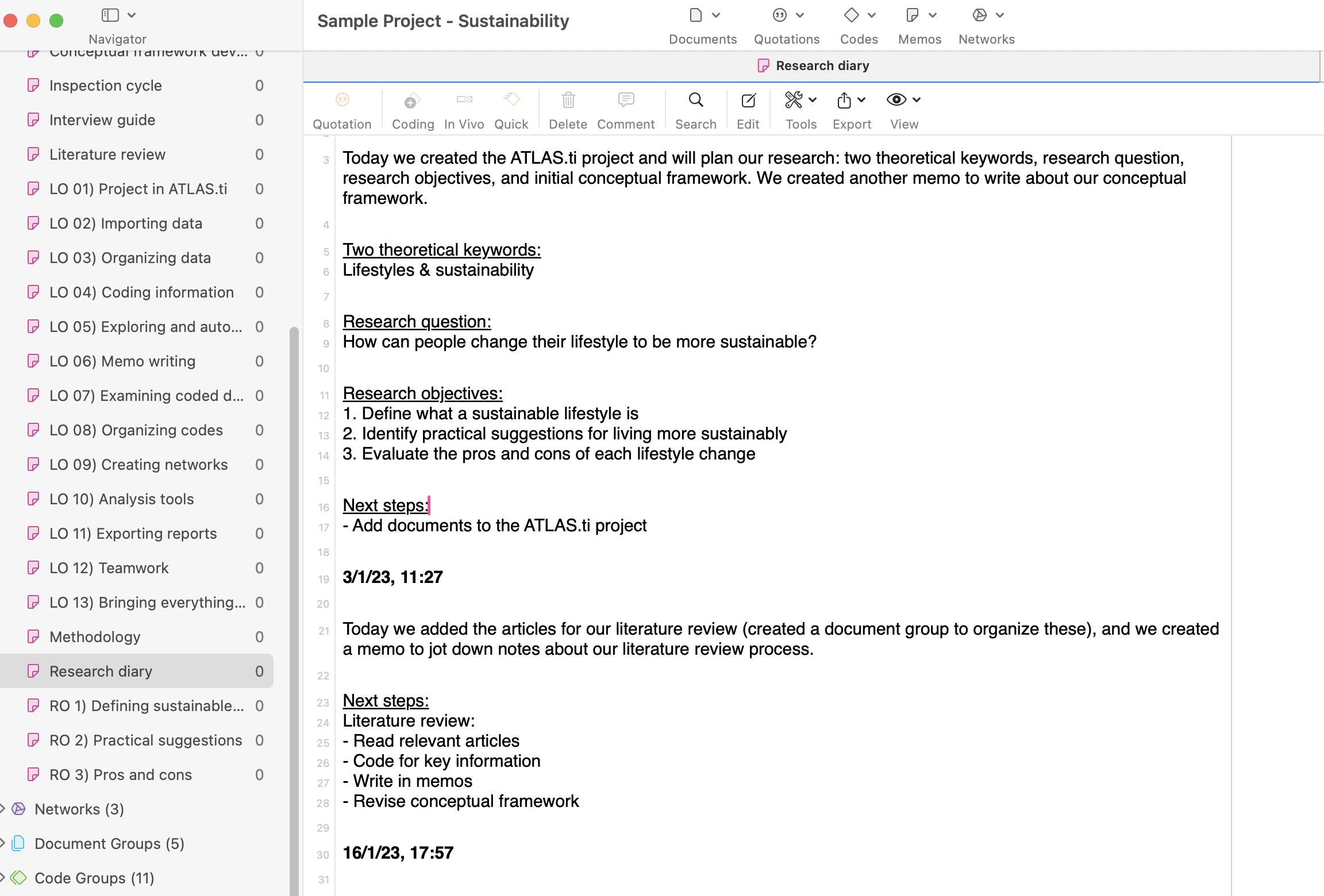Click the Edit memo icon
Screen dimensions: 1324x896
(x=748, y=100)
